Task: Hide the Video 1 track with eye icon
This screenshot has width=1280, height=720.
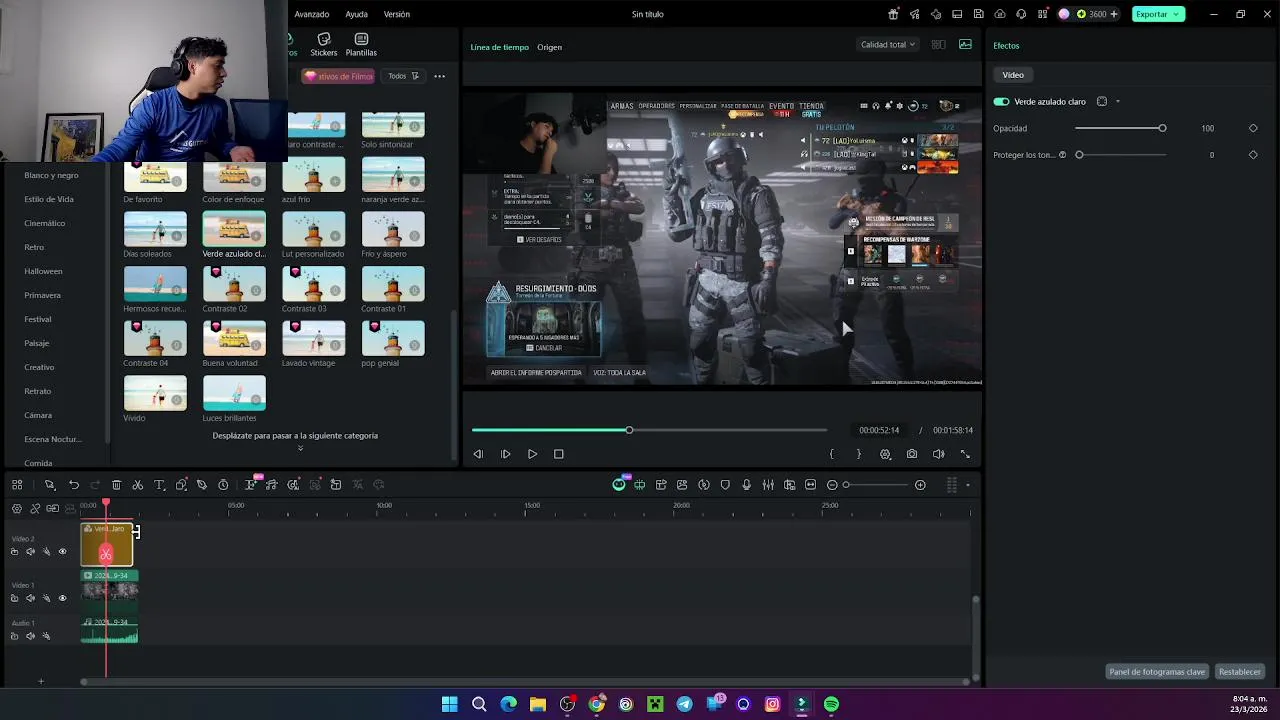Action: [62, 598]
